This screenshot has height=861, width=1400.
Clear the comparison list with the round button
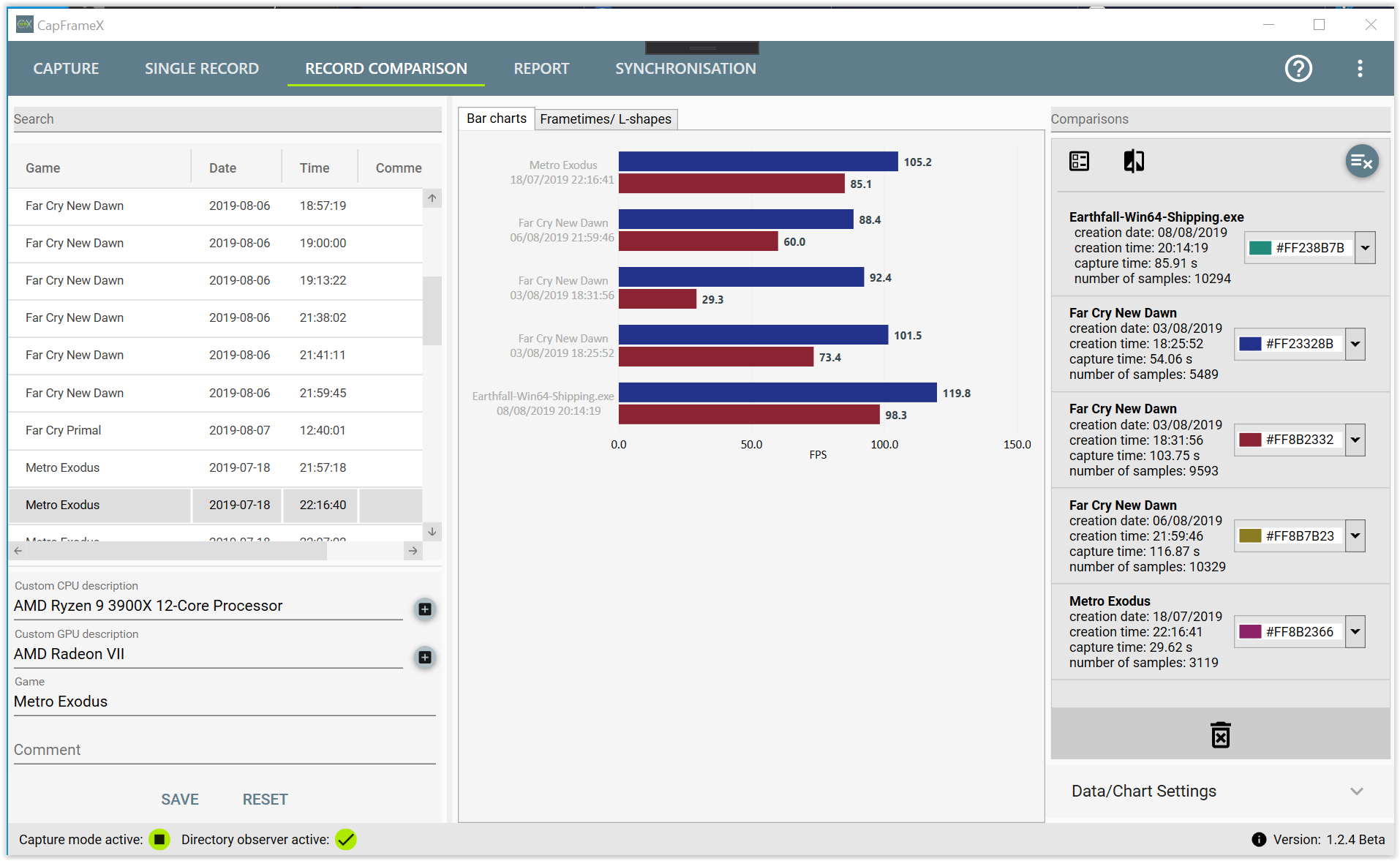(x=1361, y=162)
